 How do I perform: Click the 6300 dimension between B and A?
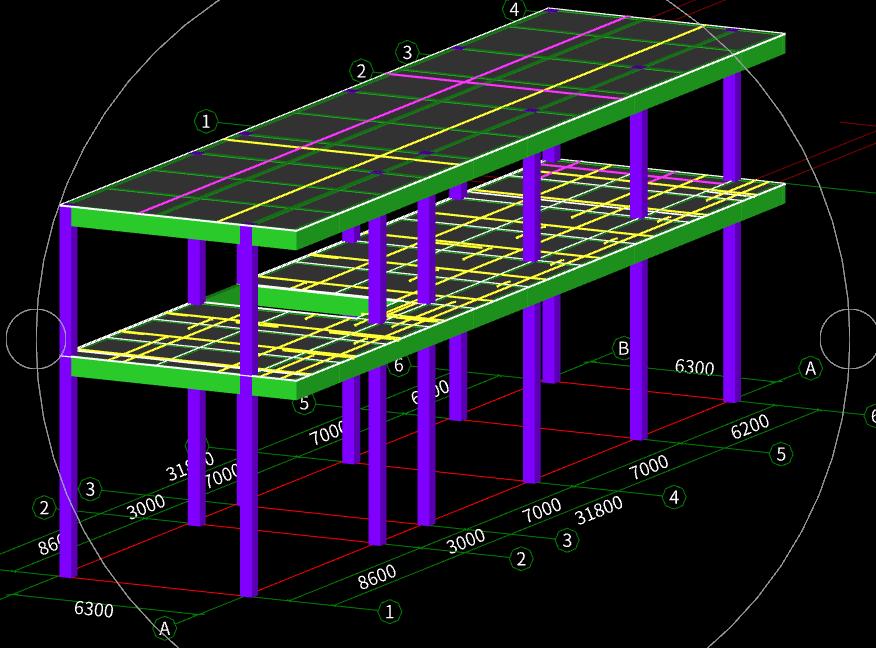694,367
